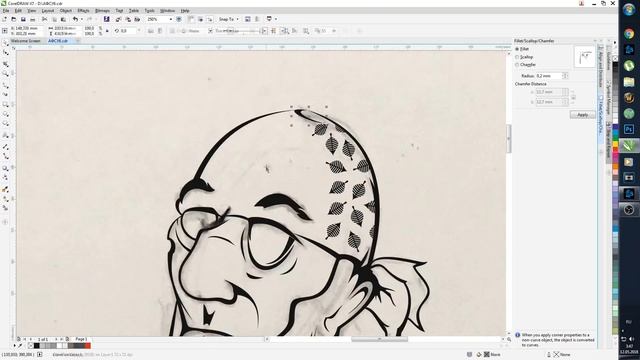Viewport: 640px width, 360px height.
Task: Switch to the Welcome Screen tab
Action: click(x=25, y=41)
